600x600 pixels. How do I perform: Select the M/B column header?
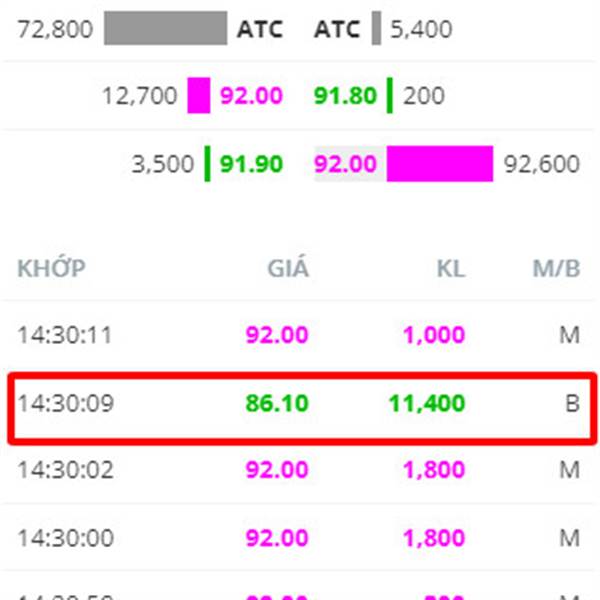pos(556,269)
